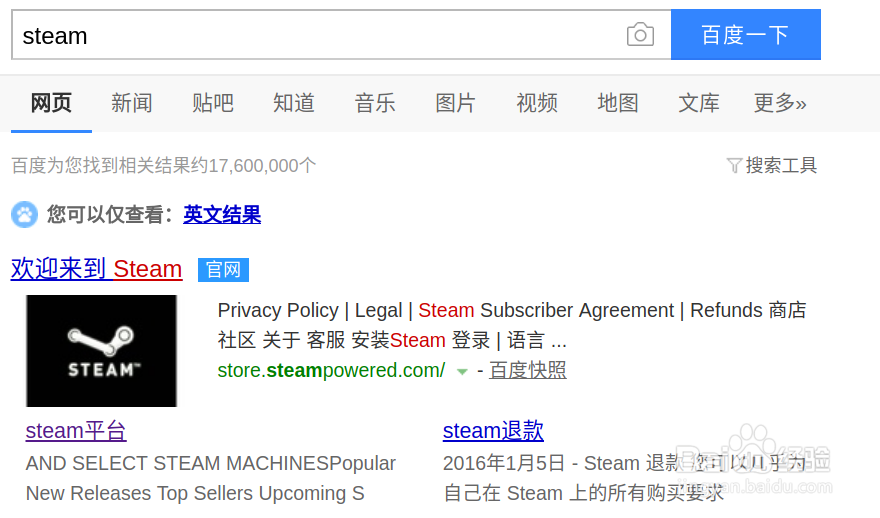Click the store.steampowered.com/ URL
Viewport: 880px width, 518px height.
(331, 370)
